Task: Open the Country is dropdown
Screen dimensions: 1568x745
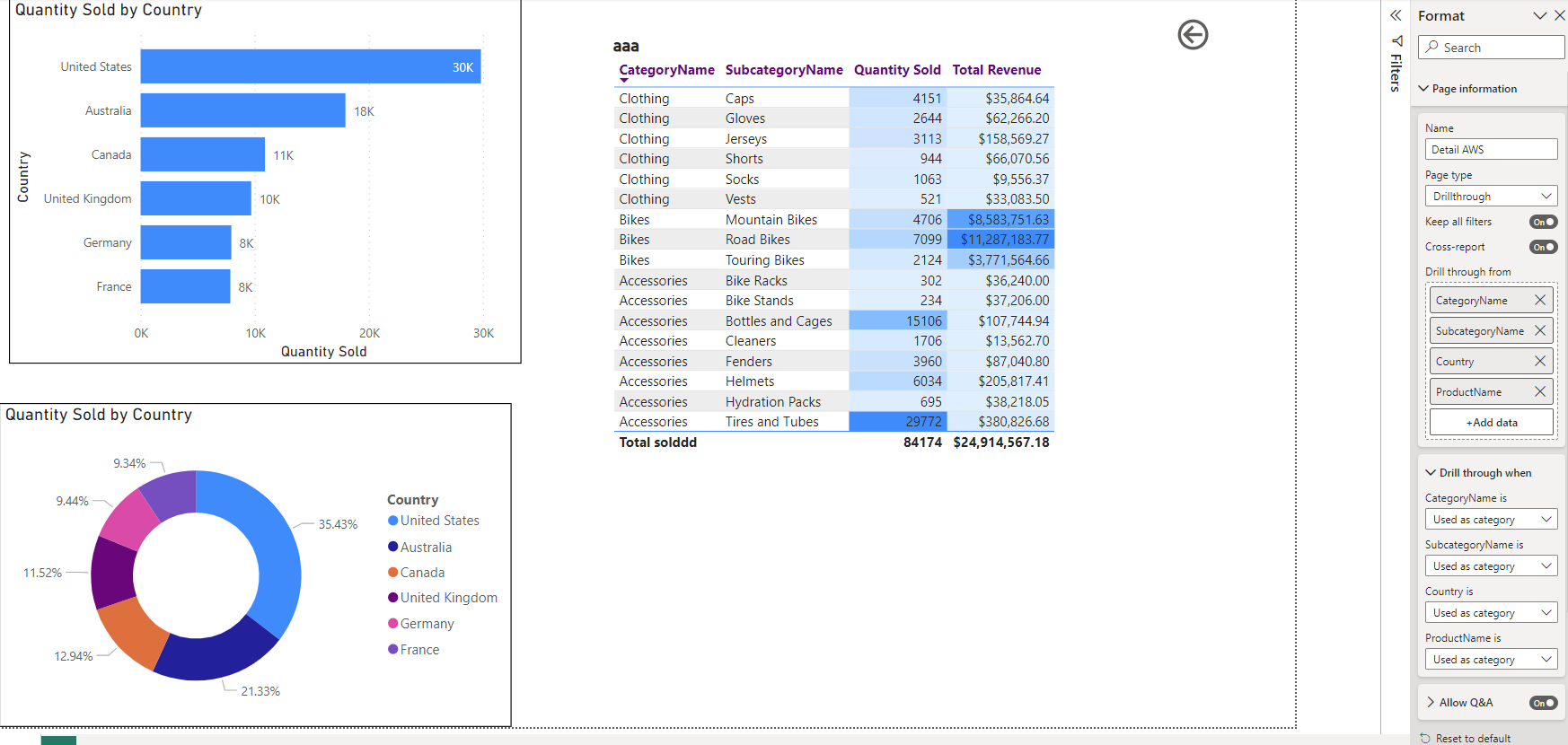Action: coord(1491,613)
